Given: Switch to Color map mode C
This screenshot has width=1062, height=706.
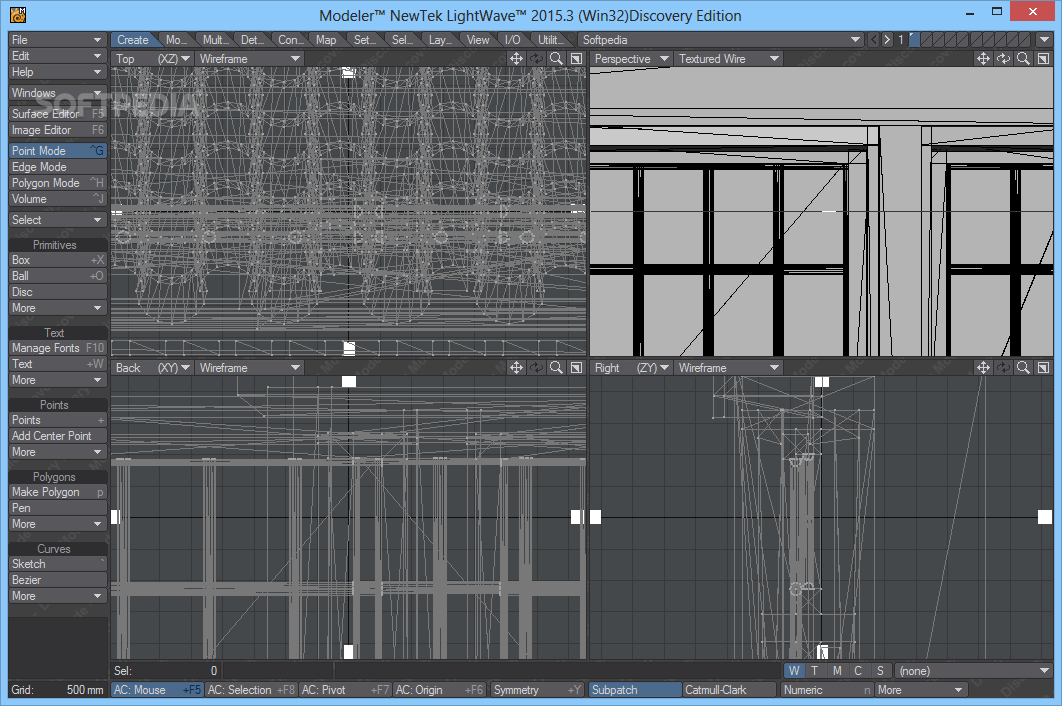Looking at the screenshot, I should coord(858,671).
